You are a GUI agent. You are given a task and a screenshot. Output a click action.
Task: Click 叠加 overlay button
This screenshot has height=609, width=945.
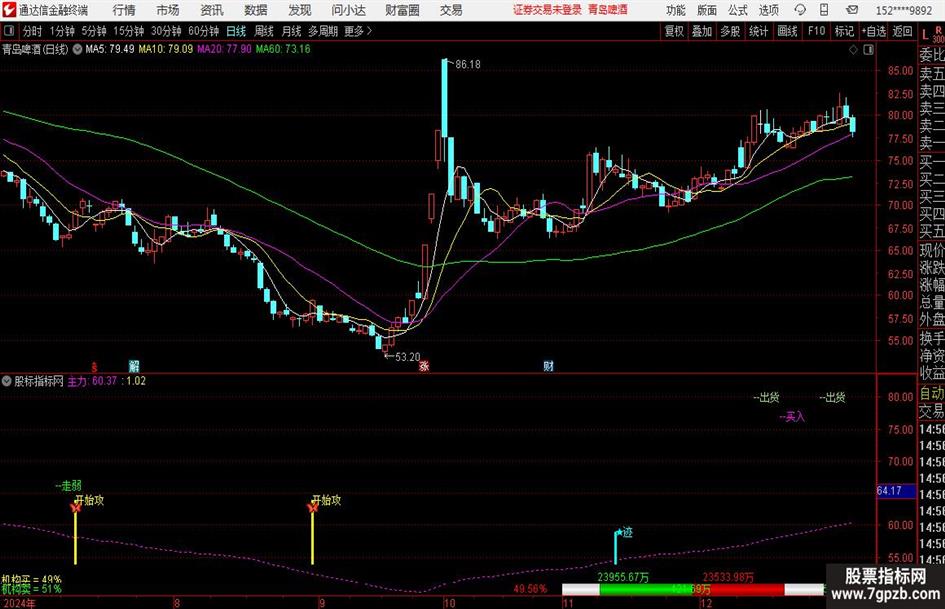click(x=702, y=31)
